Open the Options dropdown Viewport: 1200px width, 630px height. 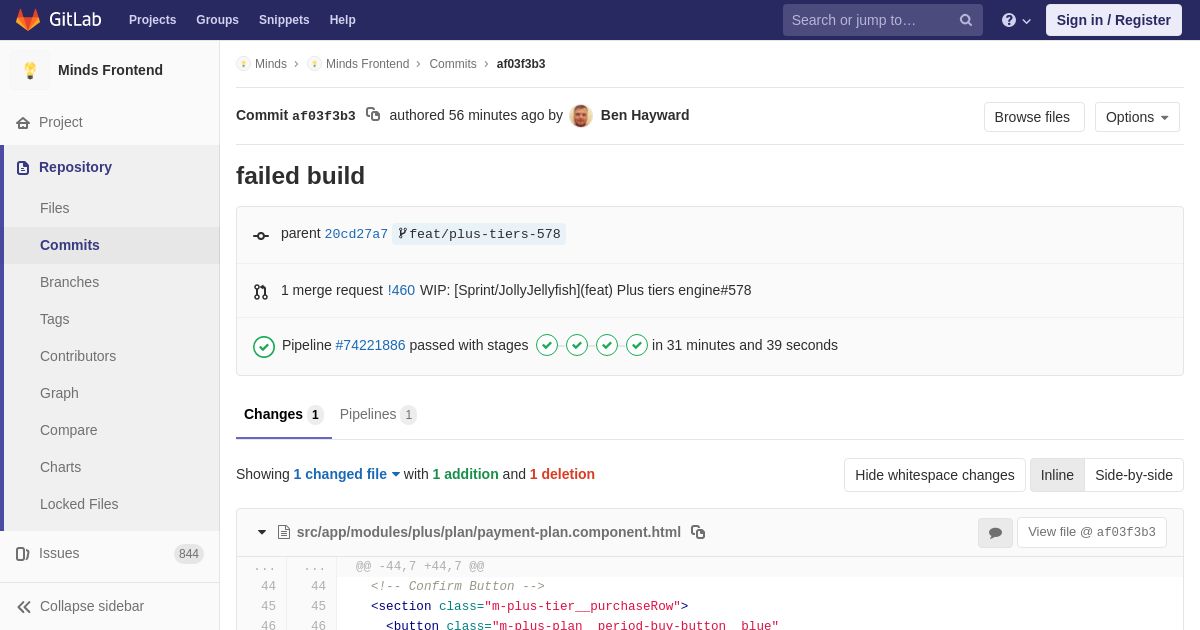tap(1137, 117)
